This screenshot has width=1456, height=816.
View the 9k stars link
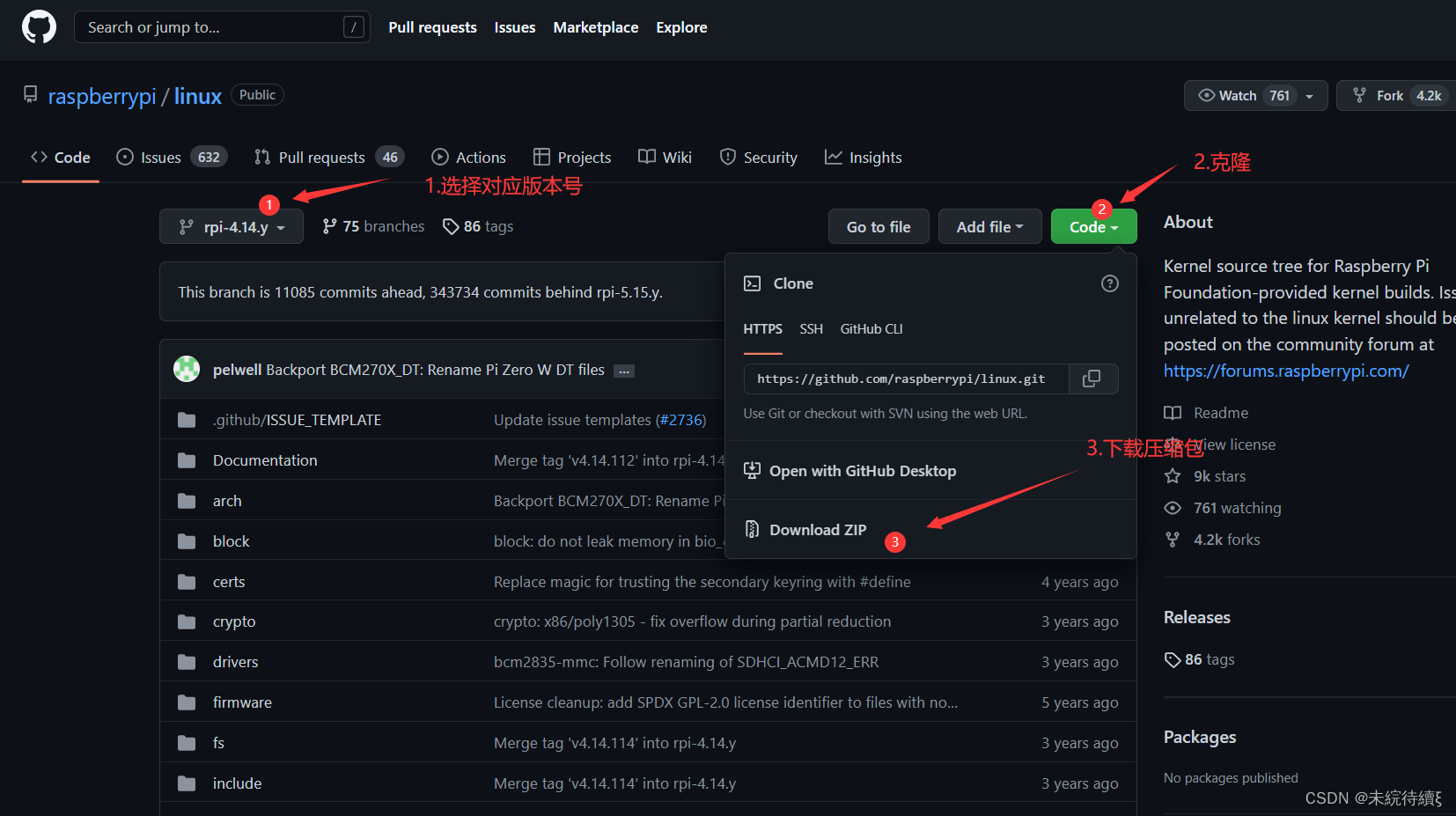point(1206,476)
